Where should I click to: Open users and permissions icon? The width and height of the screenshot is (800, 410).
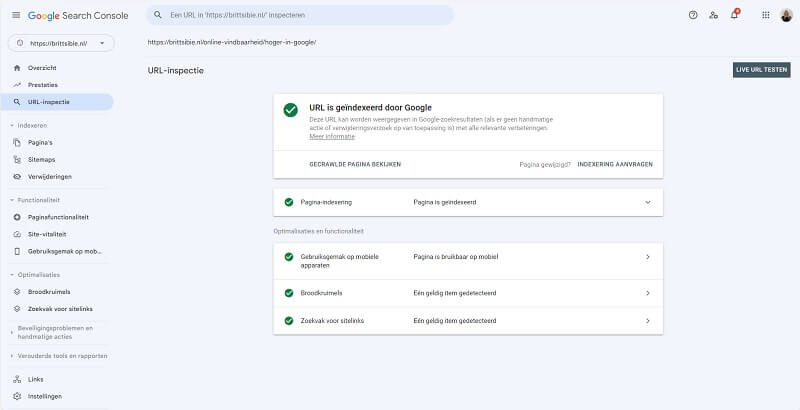(713, 15)
